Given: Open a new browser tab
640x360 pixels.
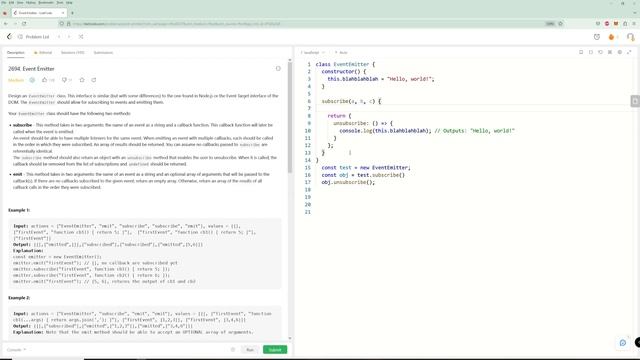Looking at the screenshot, I should pos(72,13).
